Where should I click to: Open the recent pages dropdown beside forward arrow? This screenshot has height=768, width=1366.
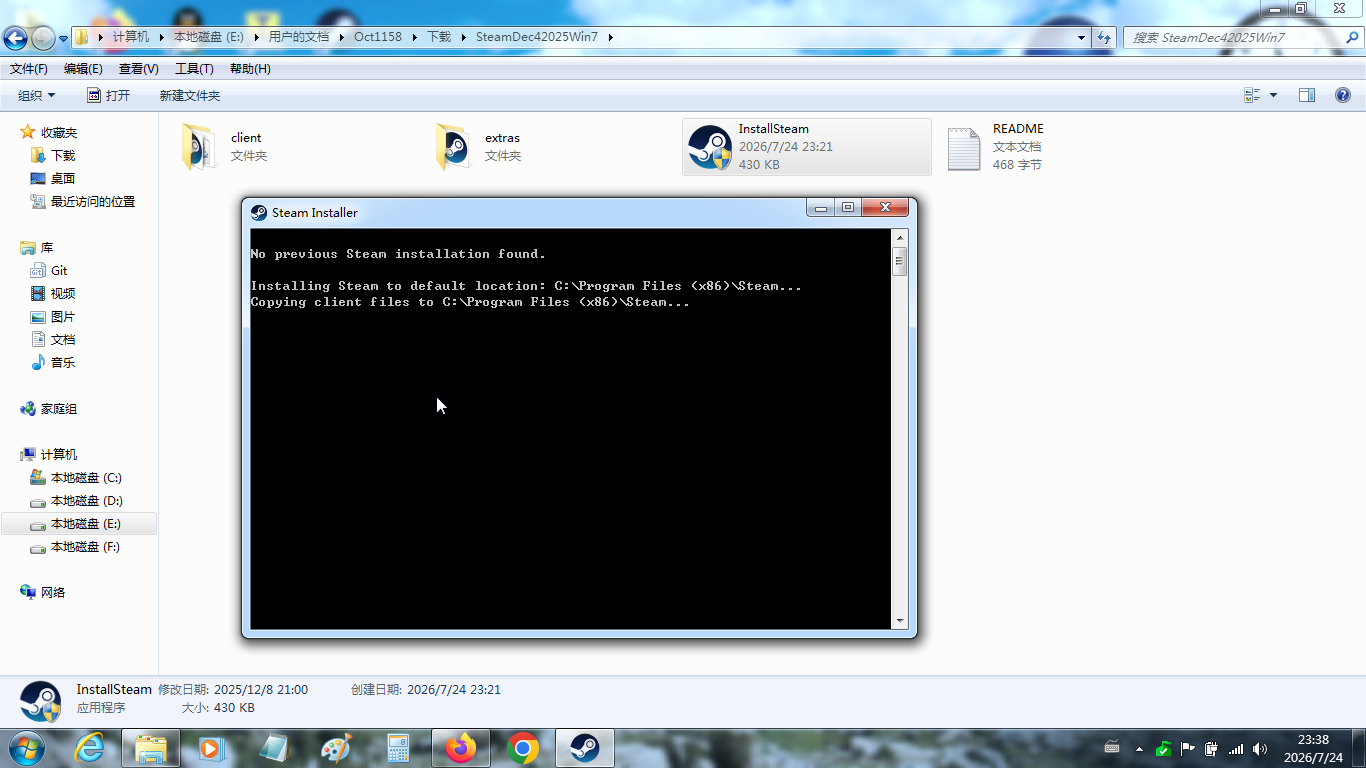[x=64, y=38]
